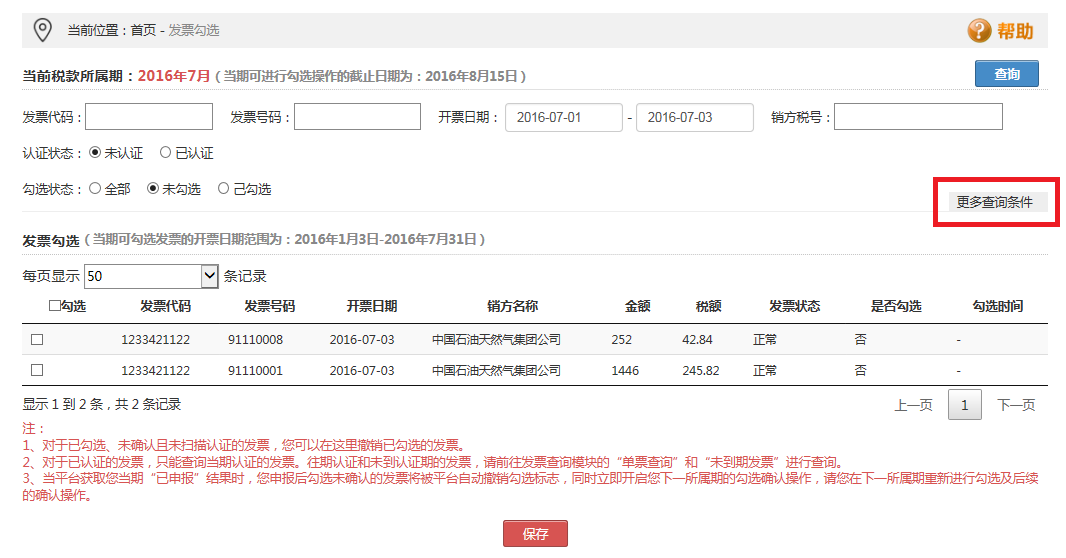The image size is (1066, 558).
Task: Click page number 1
Action: [x=965, y=405]
